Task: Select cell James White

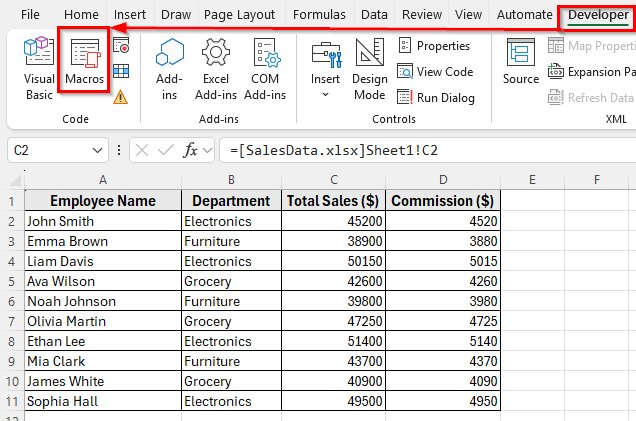Action: pos(103,381)
